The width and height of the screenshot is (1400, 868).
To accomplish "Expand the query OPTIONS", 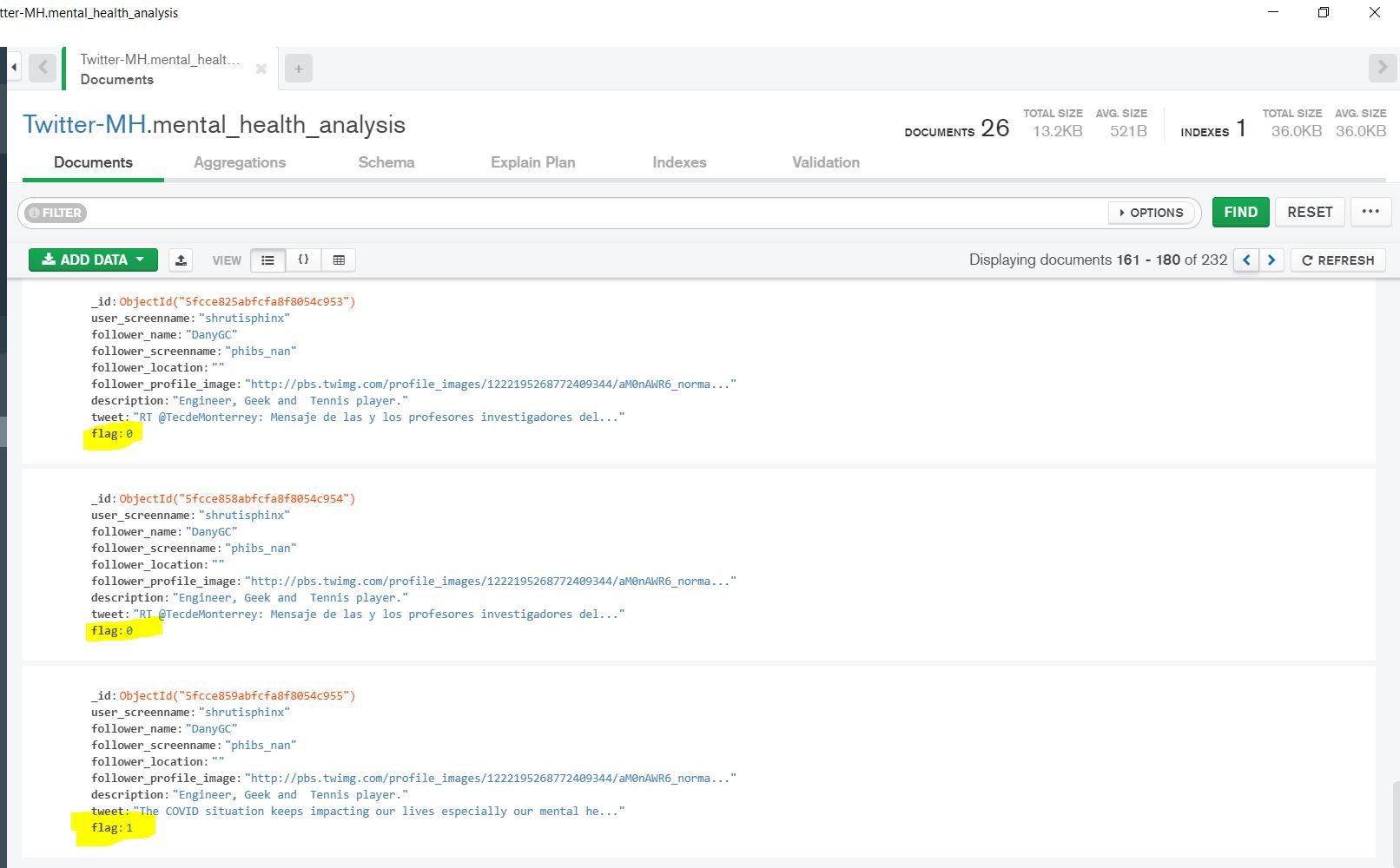I will [1151, 213].
